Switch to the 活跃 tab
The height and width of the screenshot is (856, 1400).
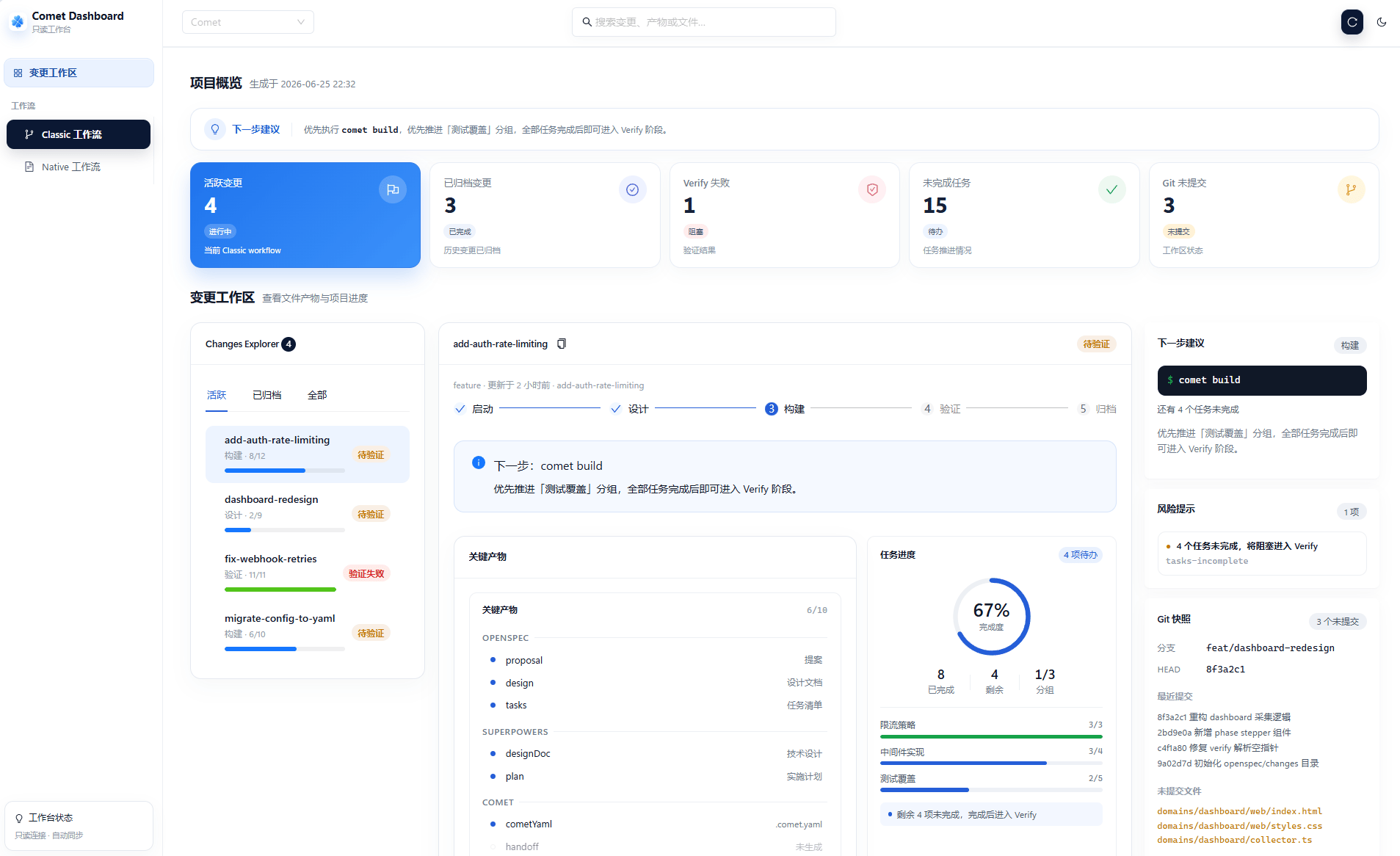coord(217,395)
